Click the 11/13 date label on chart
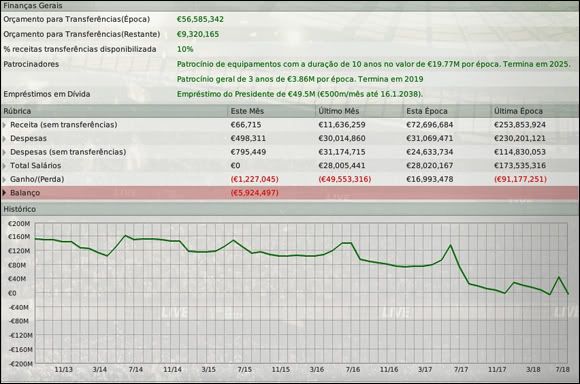This screenshot has height=384, width=580. pos(64,370)
